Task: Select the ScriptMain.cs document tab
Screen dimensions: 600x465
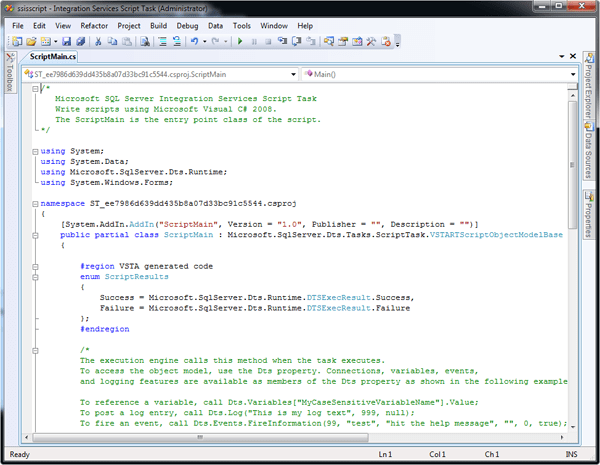Action: coord(52,57)
